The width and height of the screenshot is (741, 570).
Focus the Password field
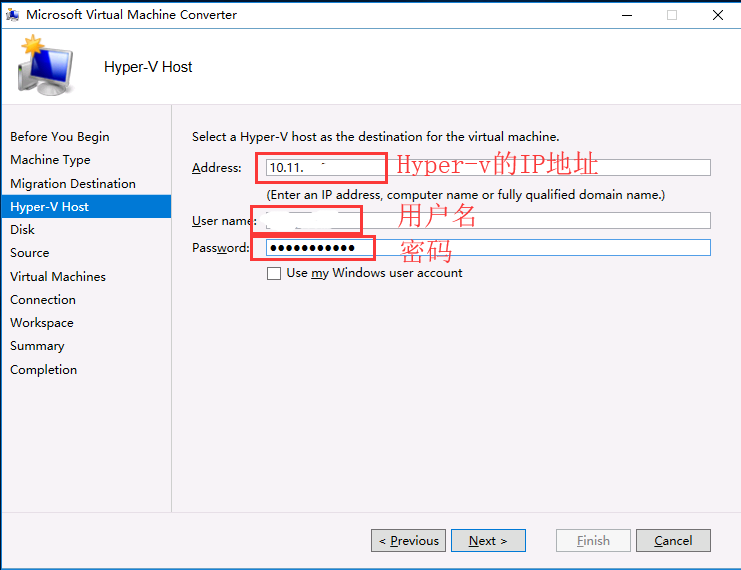click(488, 248)
